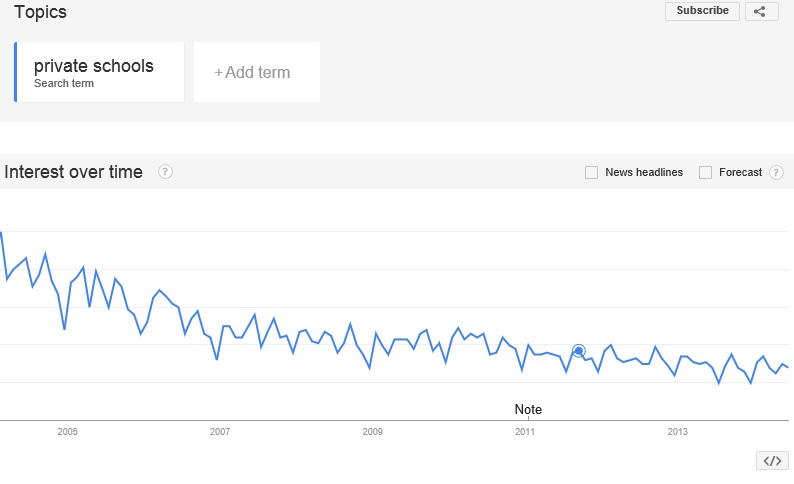The image size is (794, 484).
Task: Click the Add term box
Action: pyautogui.click(x=257, y=72)
